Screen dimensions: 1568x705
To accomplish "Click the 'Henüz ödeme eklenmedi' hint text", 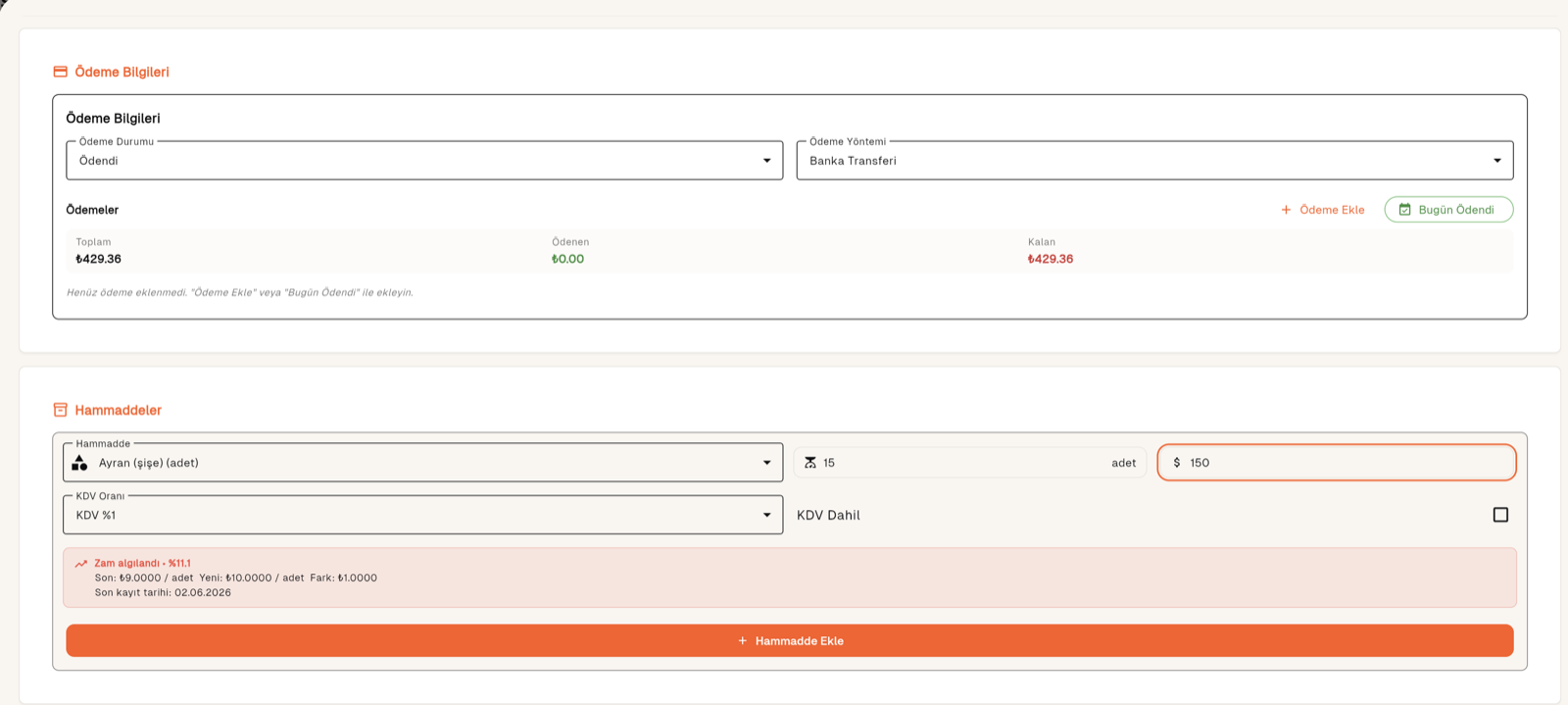I will [240, 292].
